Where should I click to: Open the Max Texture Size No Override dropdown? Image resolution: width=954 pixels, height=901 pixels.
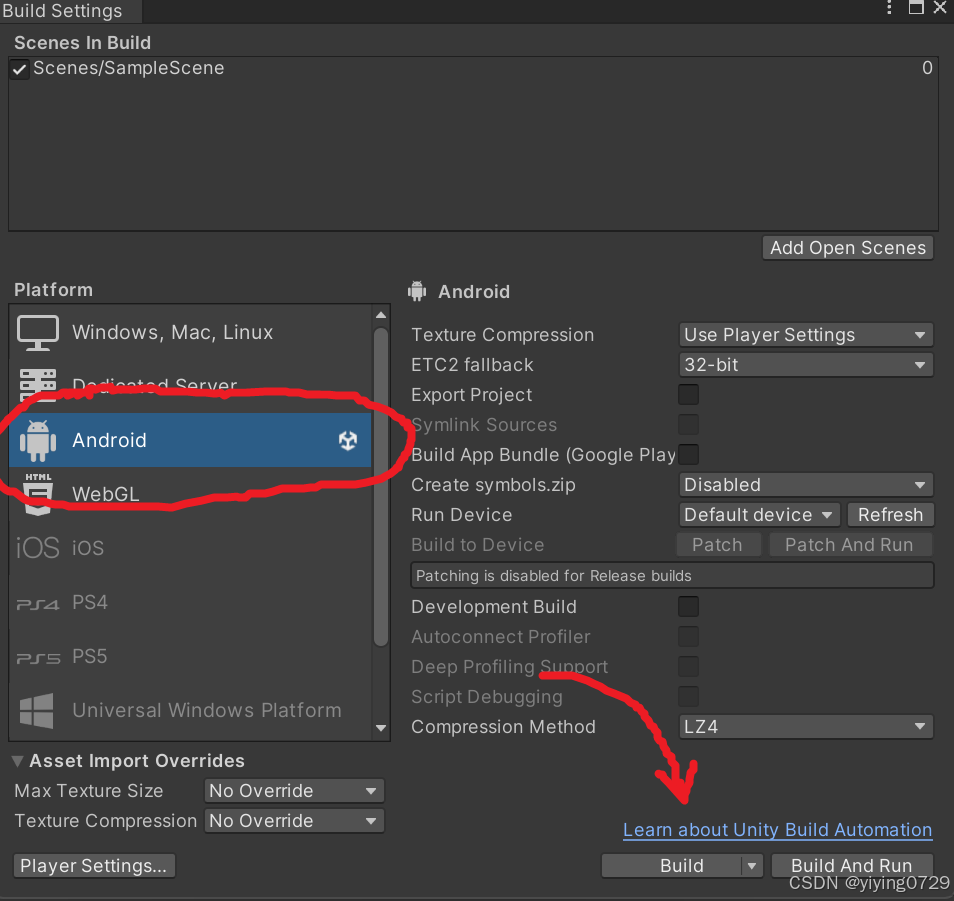pos(294,791)
